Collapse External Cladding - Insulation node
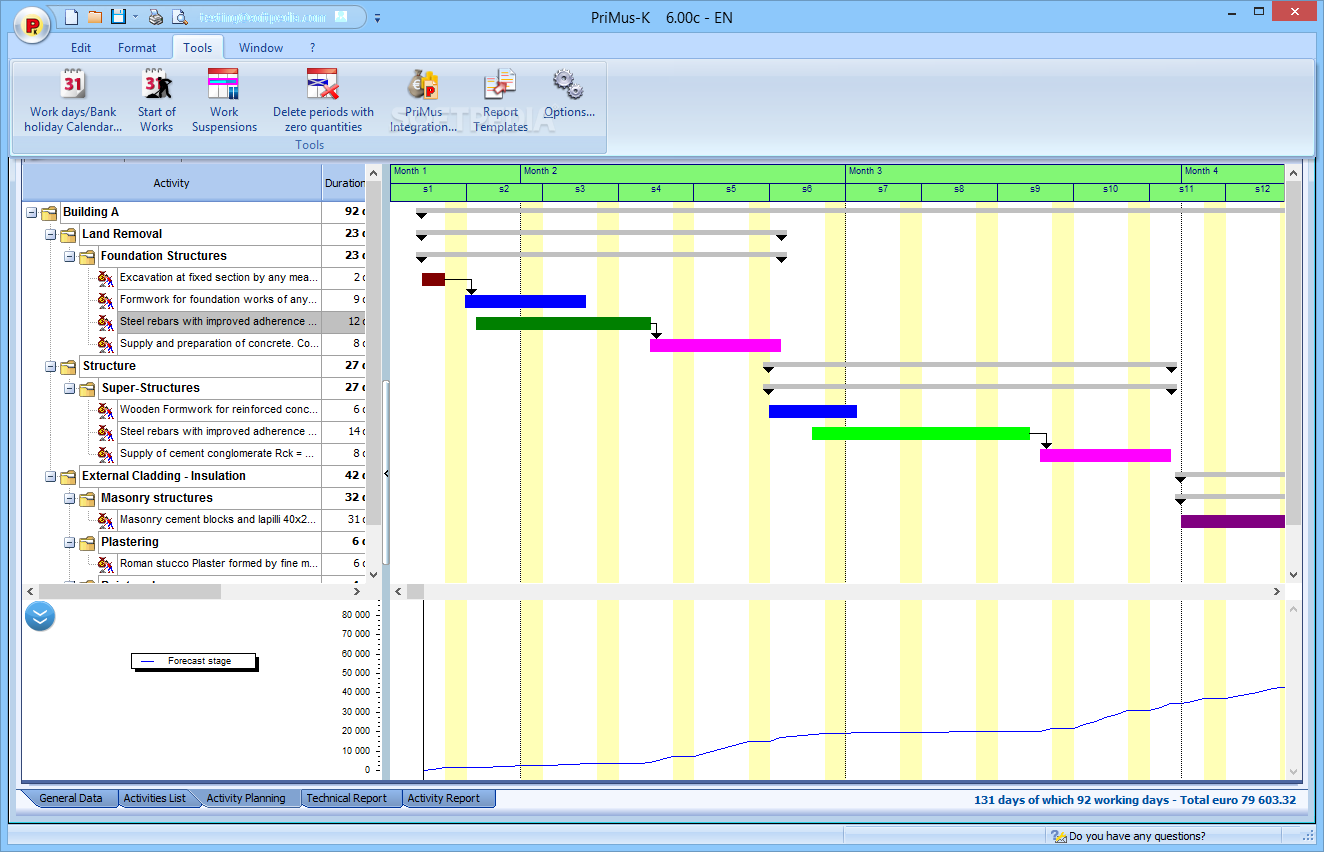The height and width of the screenshot is (852, 1324). coord(51,476)
